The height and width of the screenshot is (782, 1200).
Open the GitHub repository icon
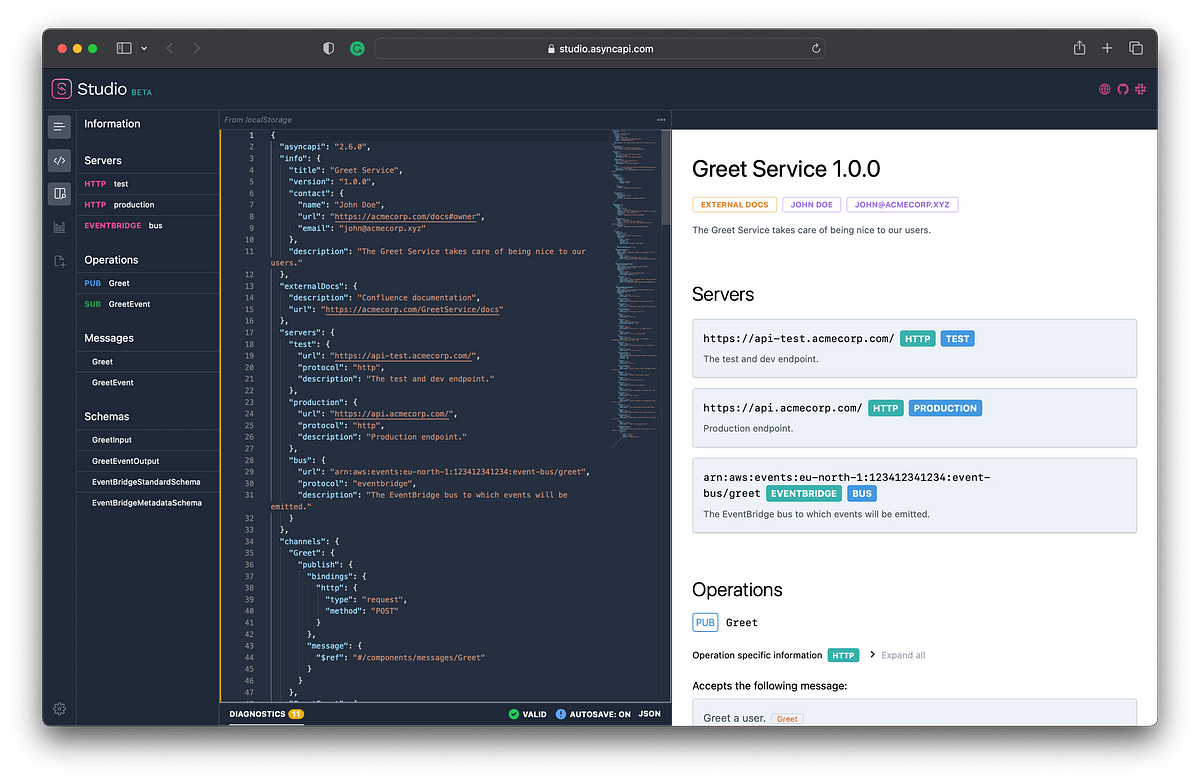(1122, 89)
